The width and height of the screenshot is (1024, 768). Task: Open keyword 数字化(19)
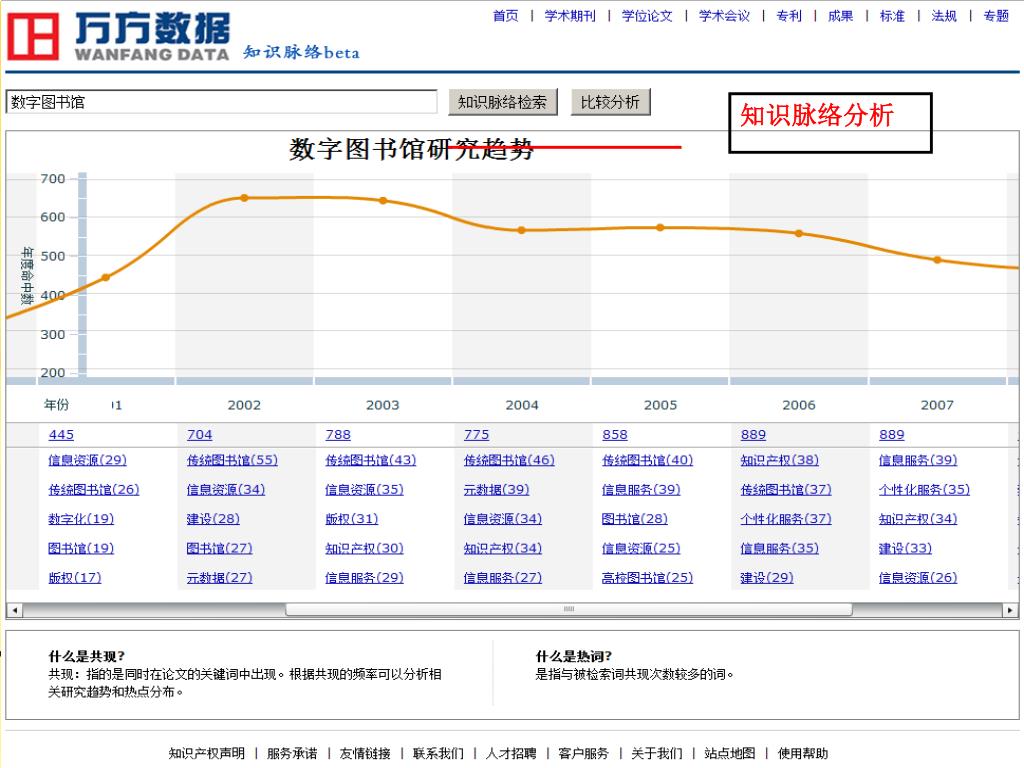pos(81,519)
